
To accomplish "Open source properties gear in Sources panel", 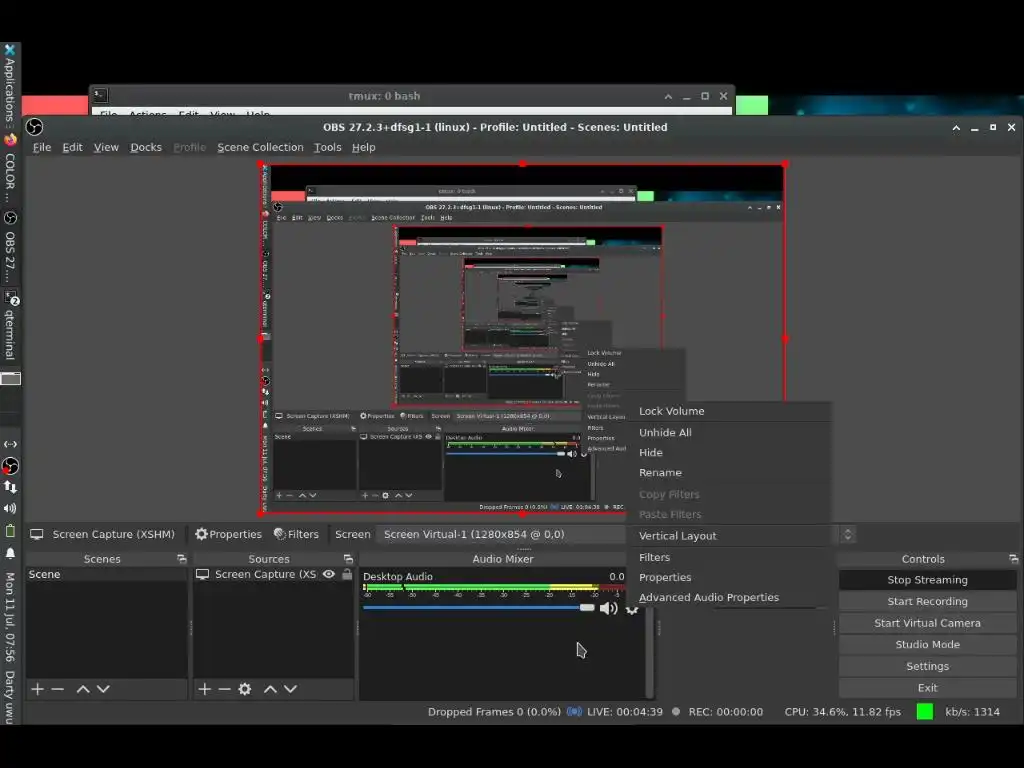I will point(245,689).
